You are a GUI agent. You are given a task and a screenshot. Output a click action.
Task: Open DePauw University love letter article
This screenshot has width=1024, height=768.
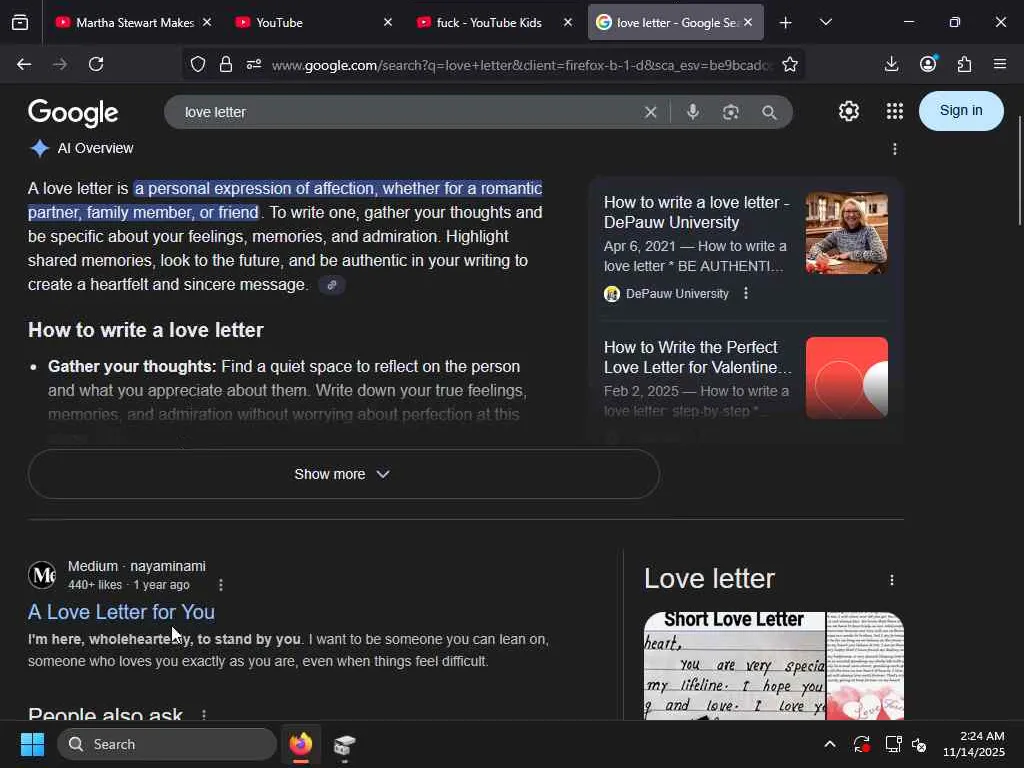click(696, 212)
